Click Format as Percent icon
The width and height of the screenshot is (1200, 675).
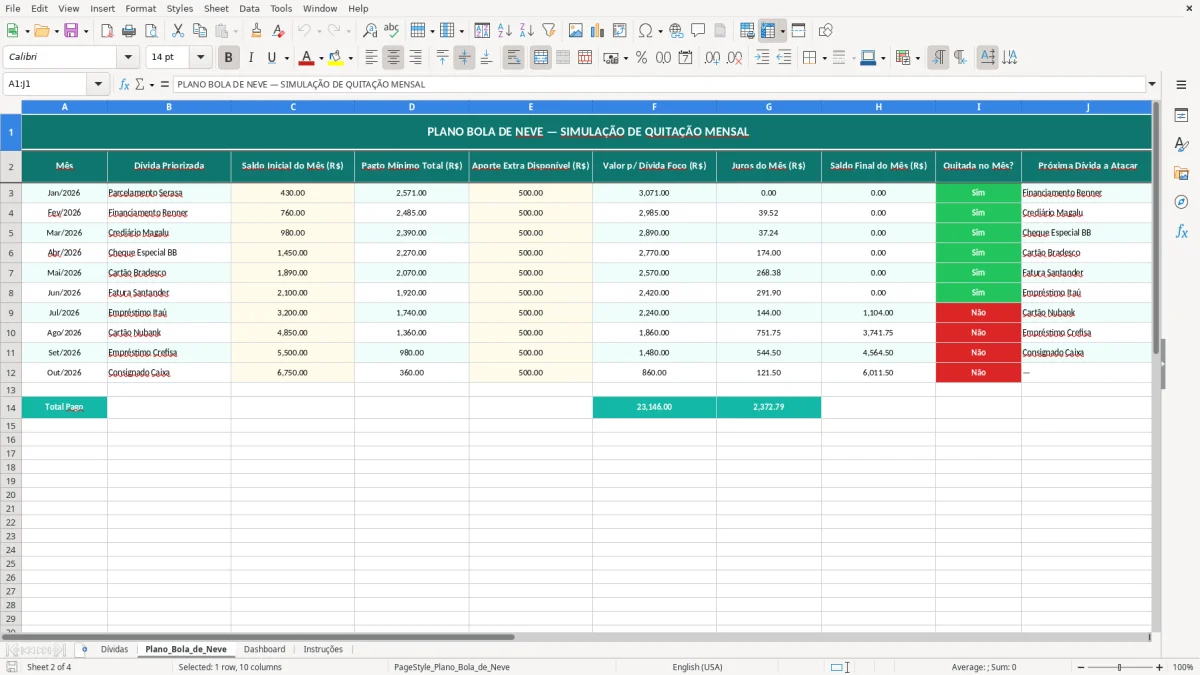pos(641,58)
